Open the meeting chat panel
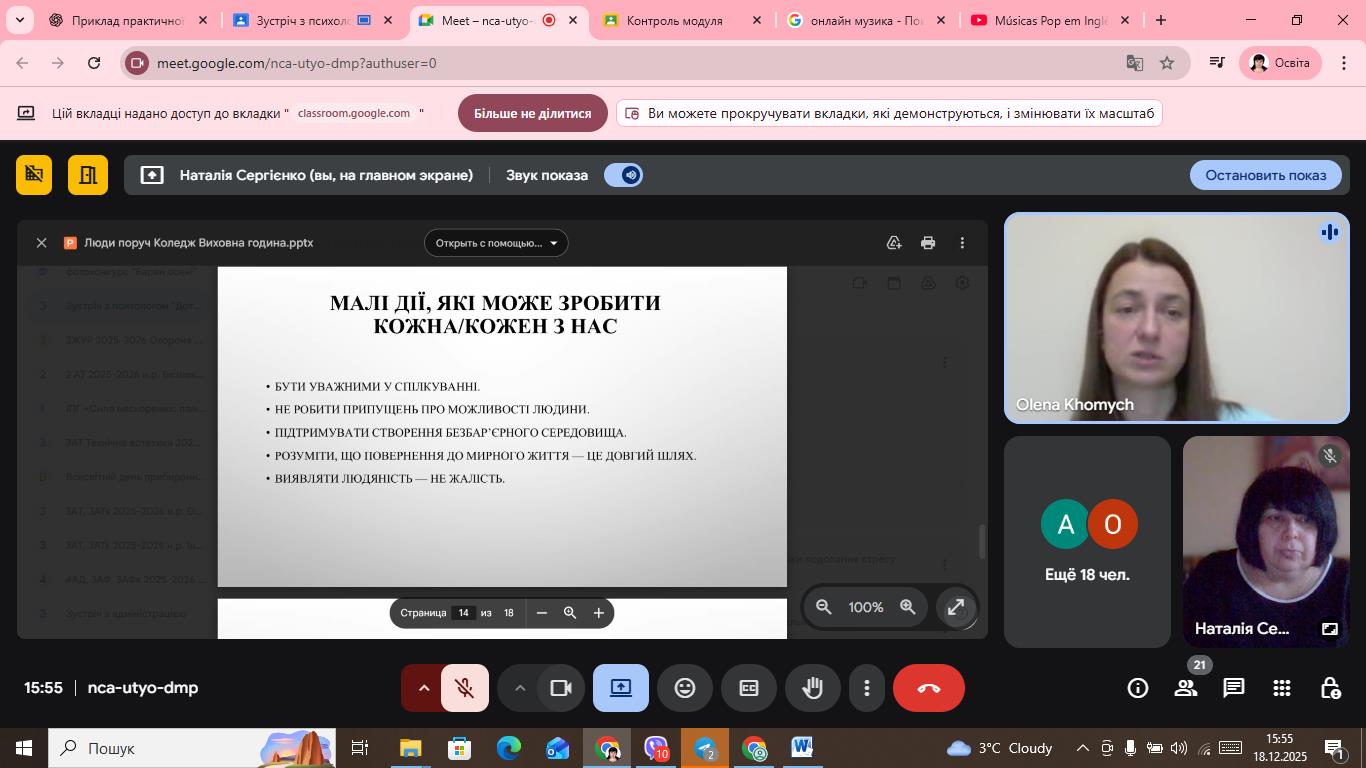This screenshot has width=1366, height=768. pos(1234,688)
